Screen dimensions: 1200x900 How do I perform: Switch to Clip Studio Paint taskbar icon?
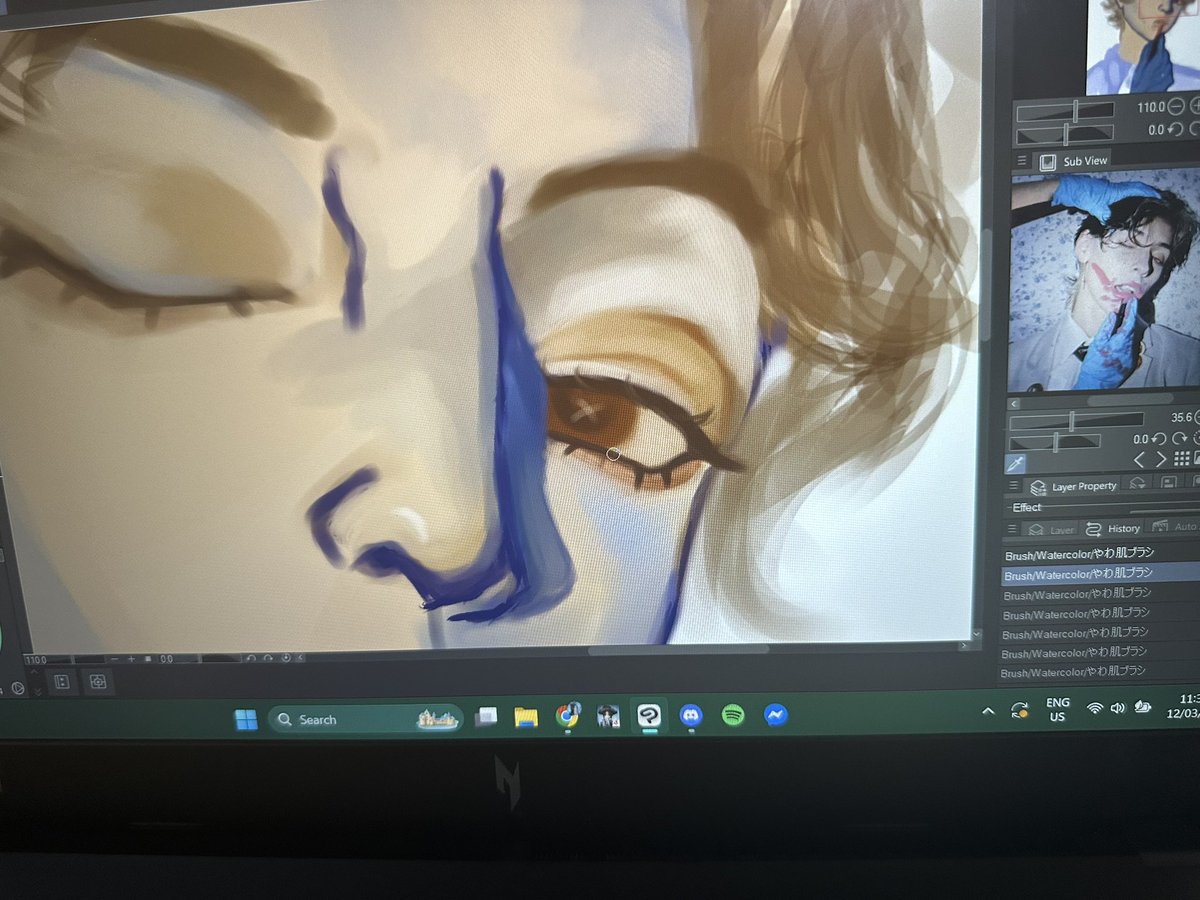(x=649, y=716)
